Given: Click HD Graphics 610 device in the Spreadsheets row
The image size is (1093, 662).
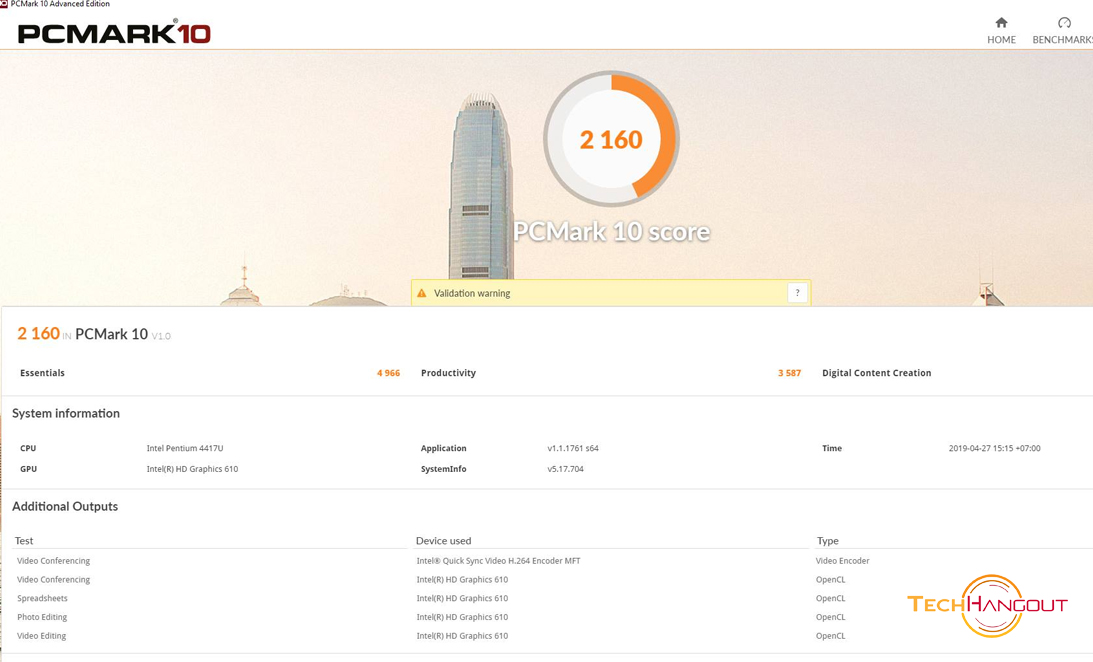Looking at the screenshot, I should [462, 599].
